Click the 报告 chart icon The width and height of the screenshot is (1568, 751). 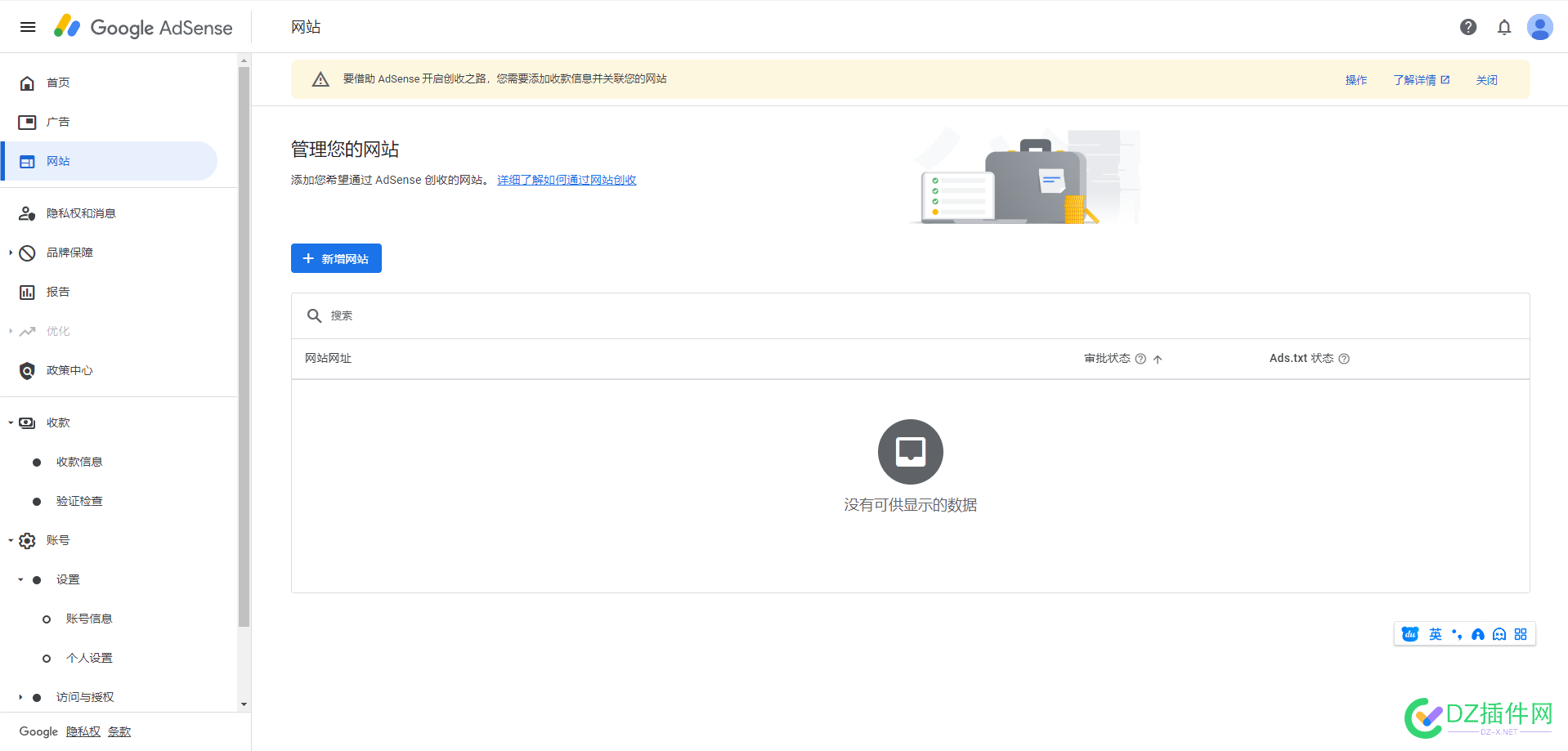coord(27,292)
